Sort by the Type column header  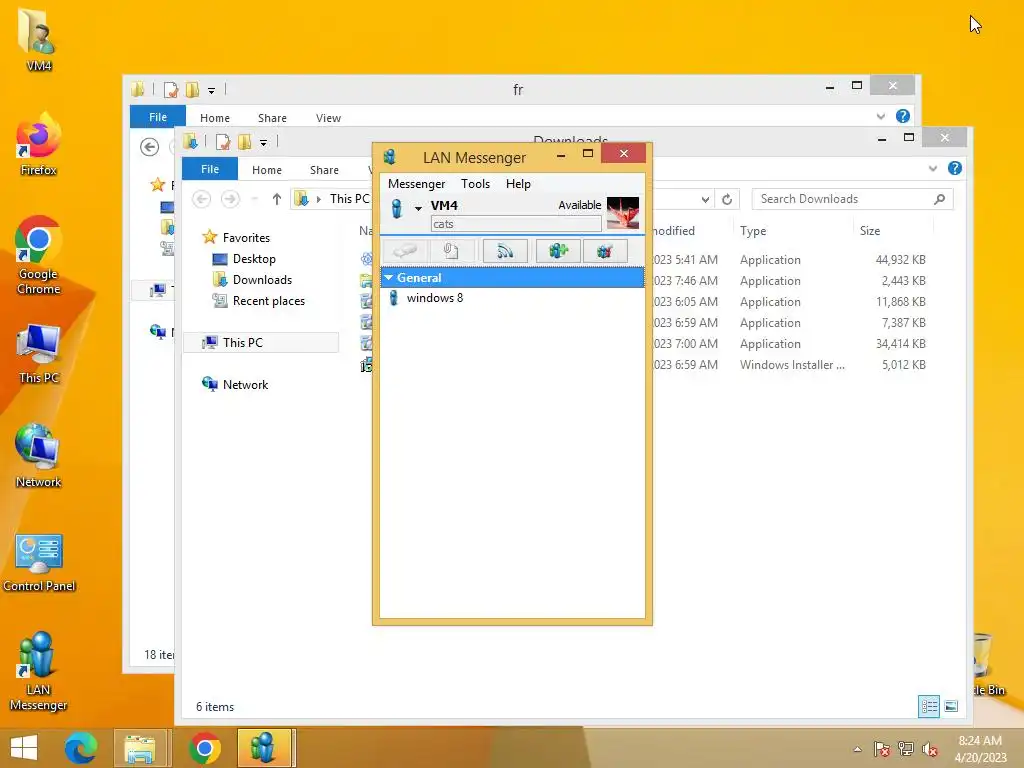click(x=752, y=231)
